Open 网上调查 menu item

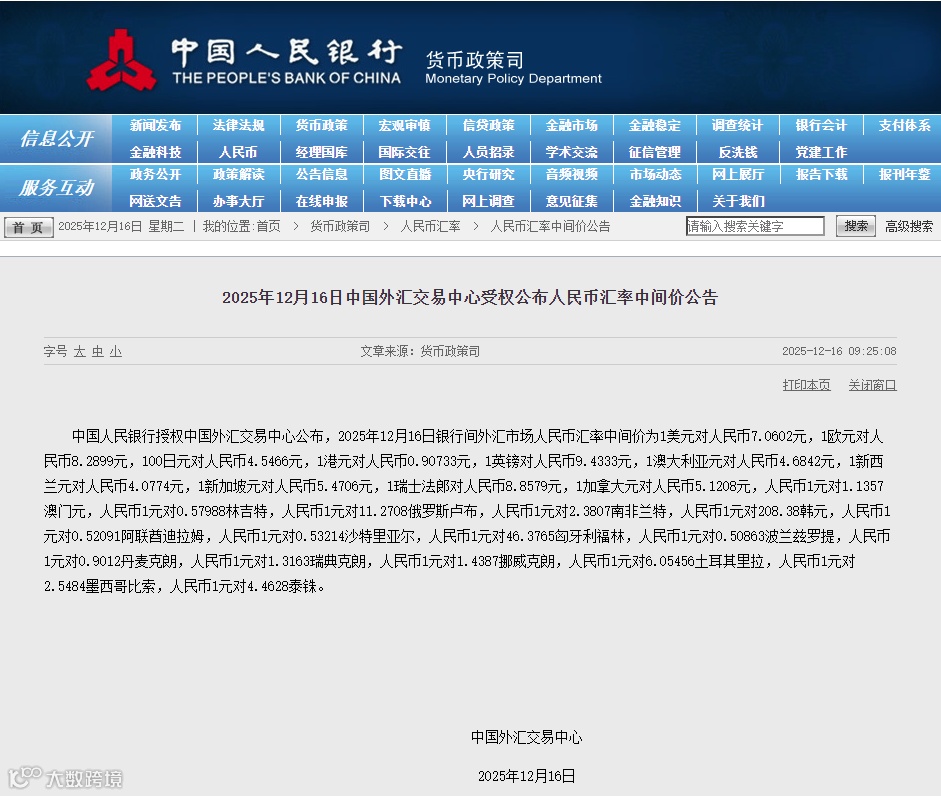point(489,201)
